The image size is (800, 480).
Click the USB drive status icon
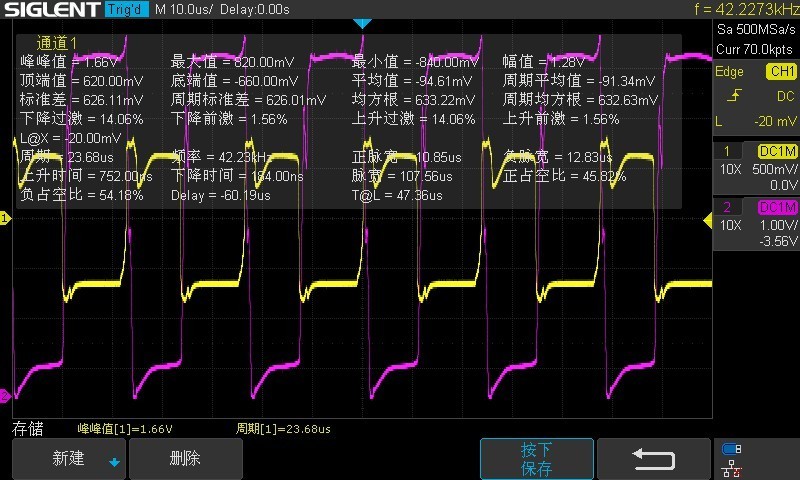click(731, 448)
